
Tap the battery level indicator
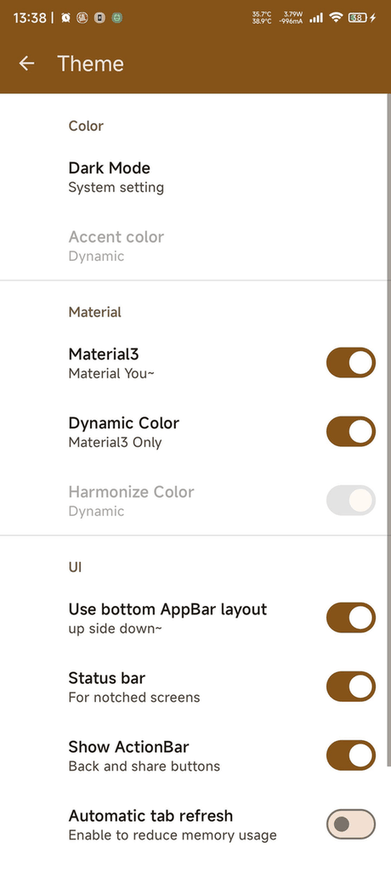point(357,18)
